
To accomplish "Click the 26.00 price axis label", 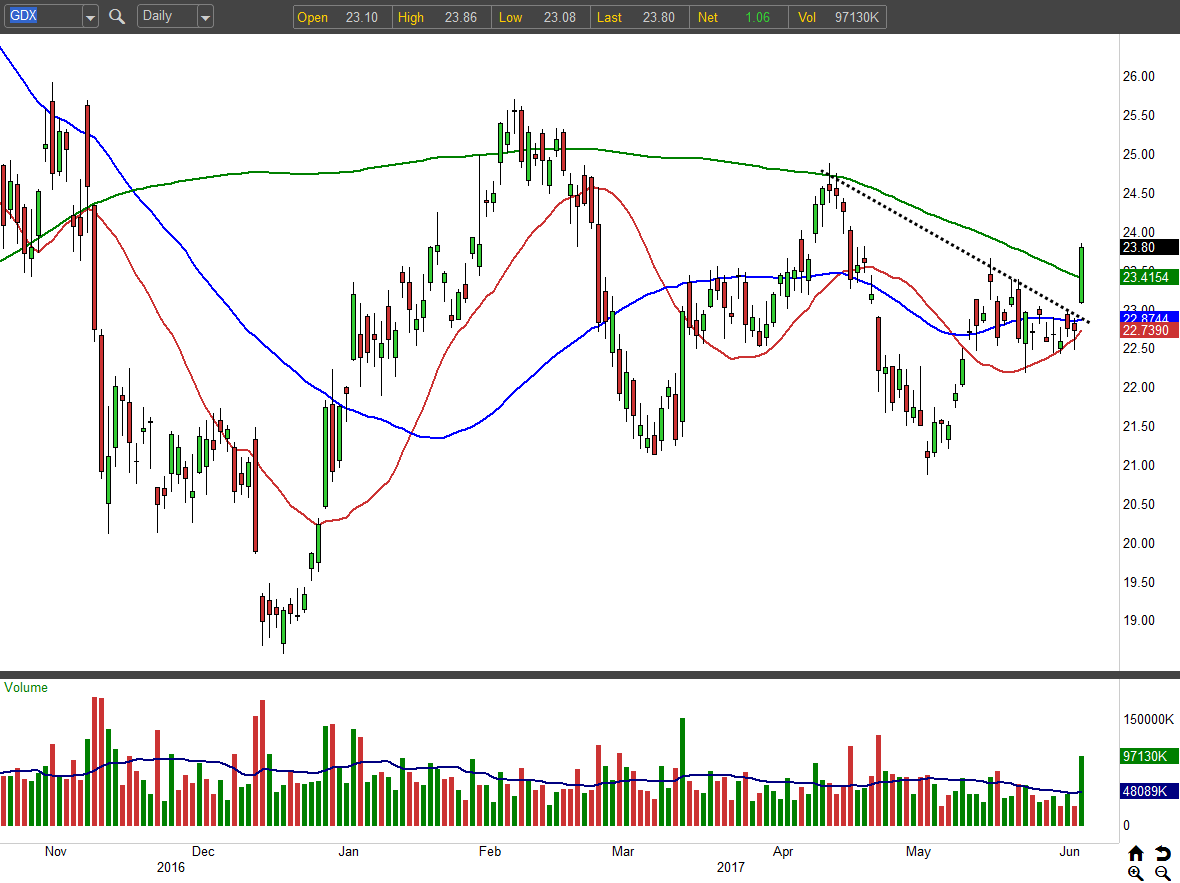I will (1139, 76).
